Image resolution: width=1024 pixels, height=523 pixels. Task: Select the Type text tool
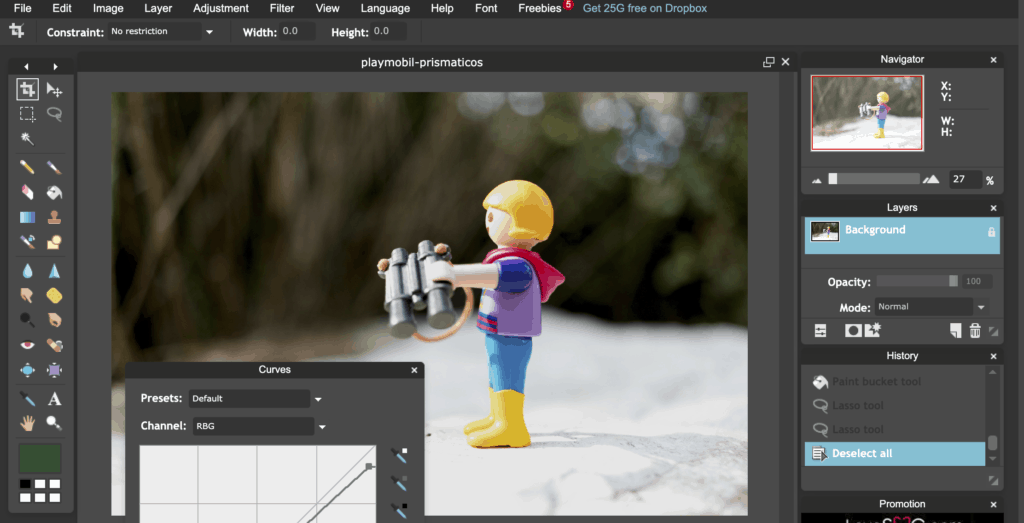(x=54, y=398)
